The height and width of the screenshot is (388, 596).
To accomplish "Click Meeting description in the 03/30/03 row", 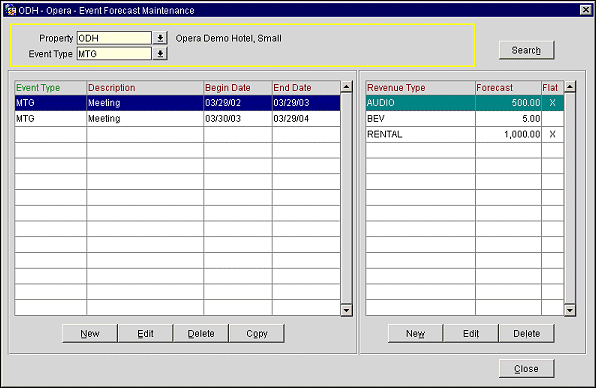I will pyautogui.click(x=145, y=119).
